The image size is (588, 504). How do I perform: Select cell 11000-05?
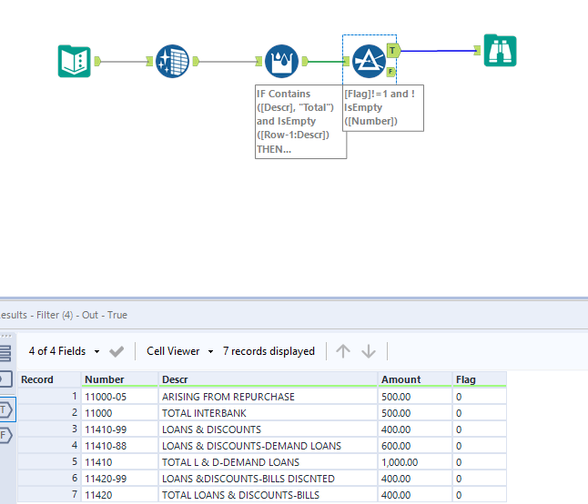coord(120,397)
